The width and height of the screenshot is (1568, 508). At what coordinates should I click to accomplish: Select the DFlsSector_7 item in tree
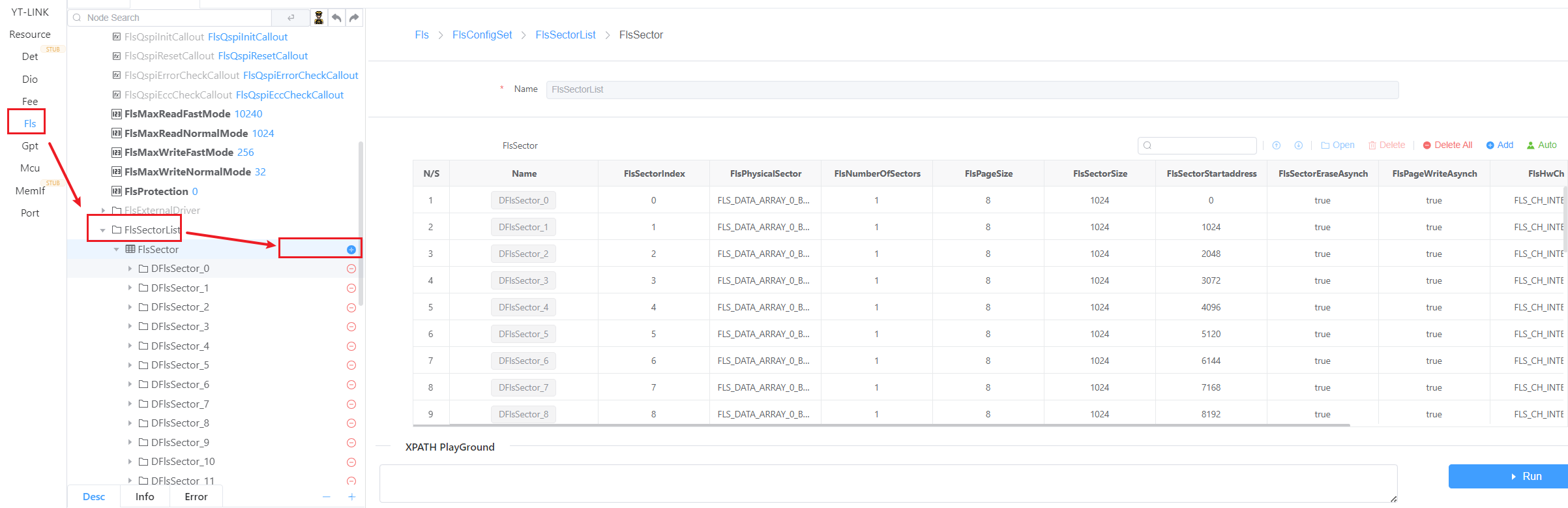coord(180,404)
